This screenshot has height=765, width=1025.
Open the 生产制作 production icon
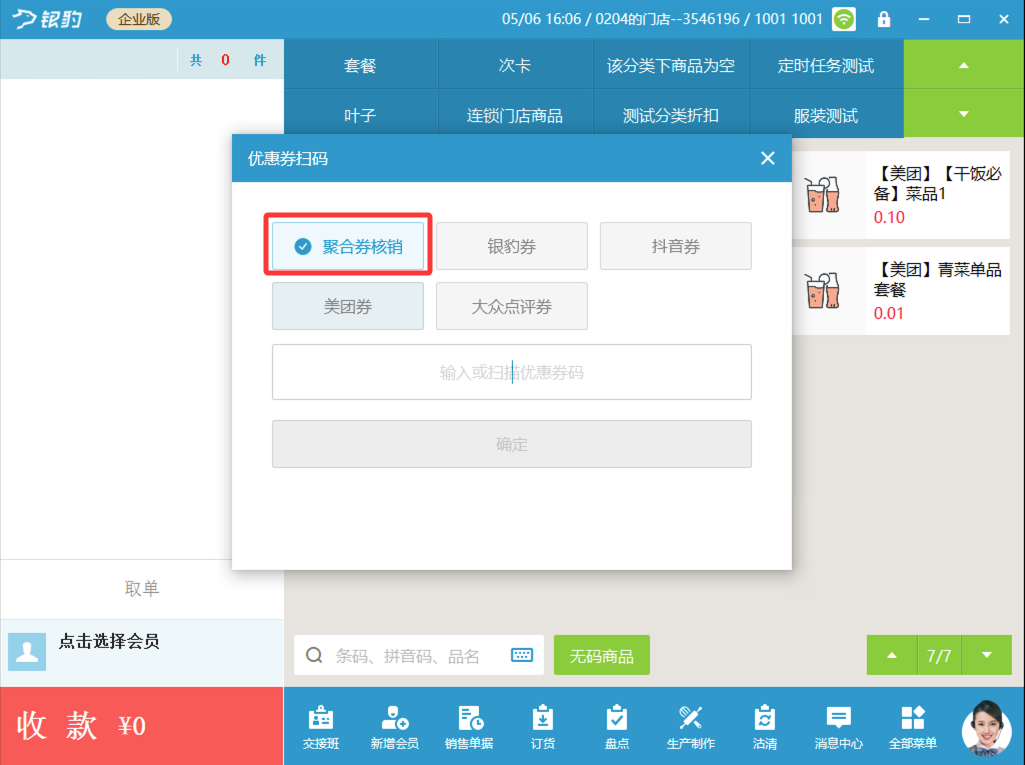(690, 726)
